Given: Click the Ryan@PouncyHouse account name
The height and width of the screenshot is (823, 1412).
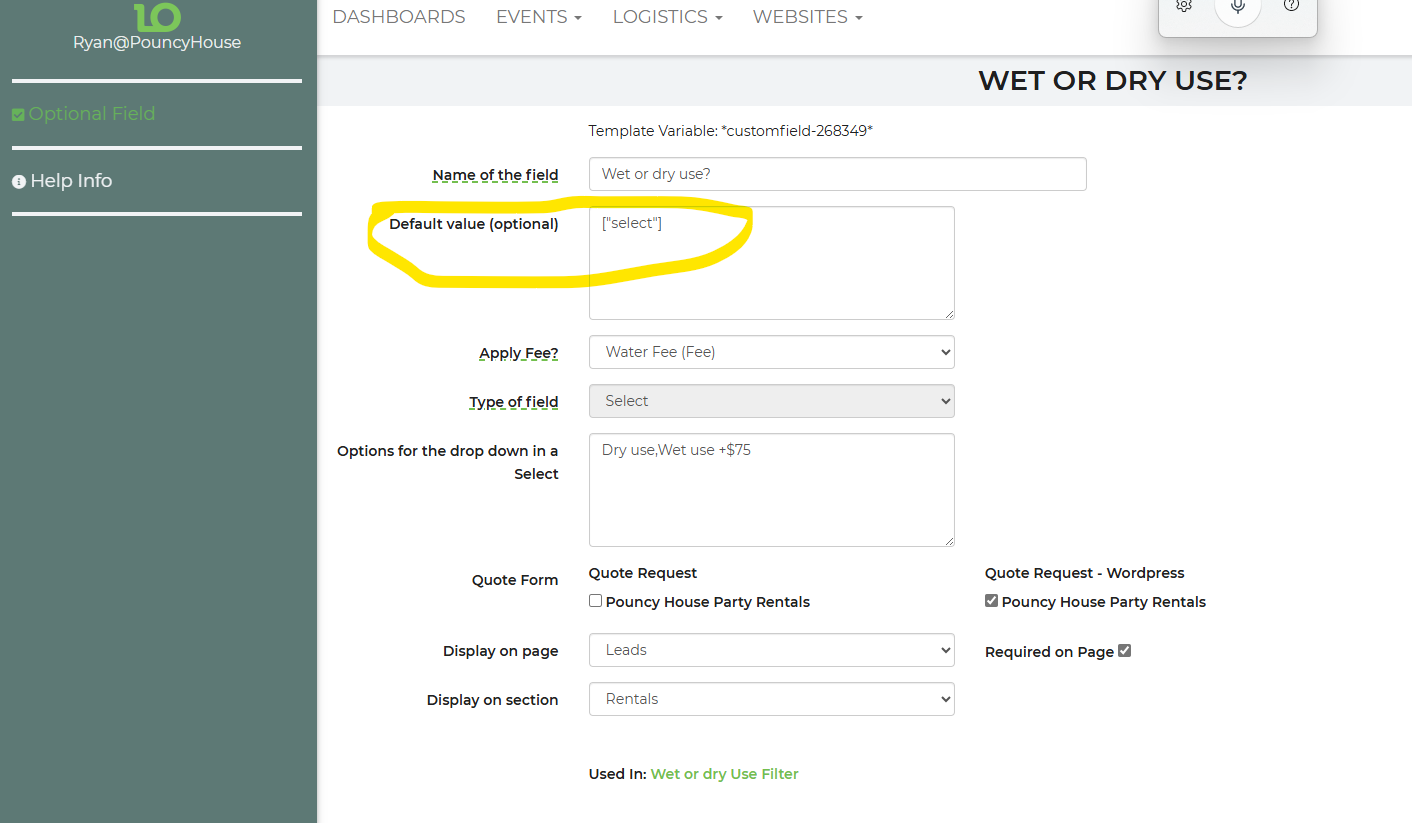Looking at the screenshot, I should [x=157, y=42].
